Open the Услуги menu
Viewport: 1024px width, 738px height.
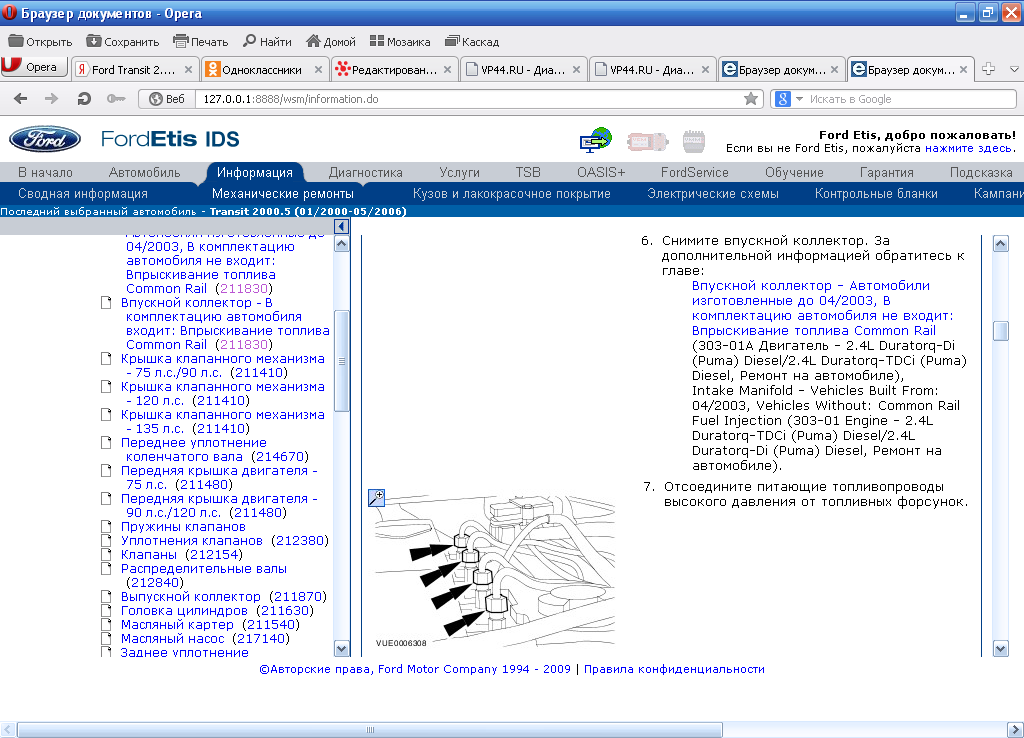pos(459,172)
